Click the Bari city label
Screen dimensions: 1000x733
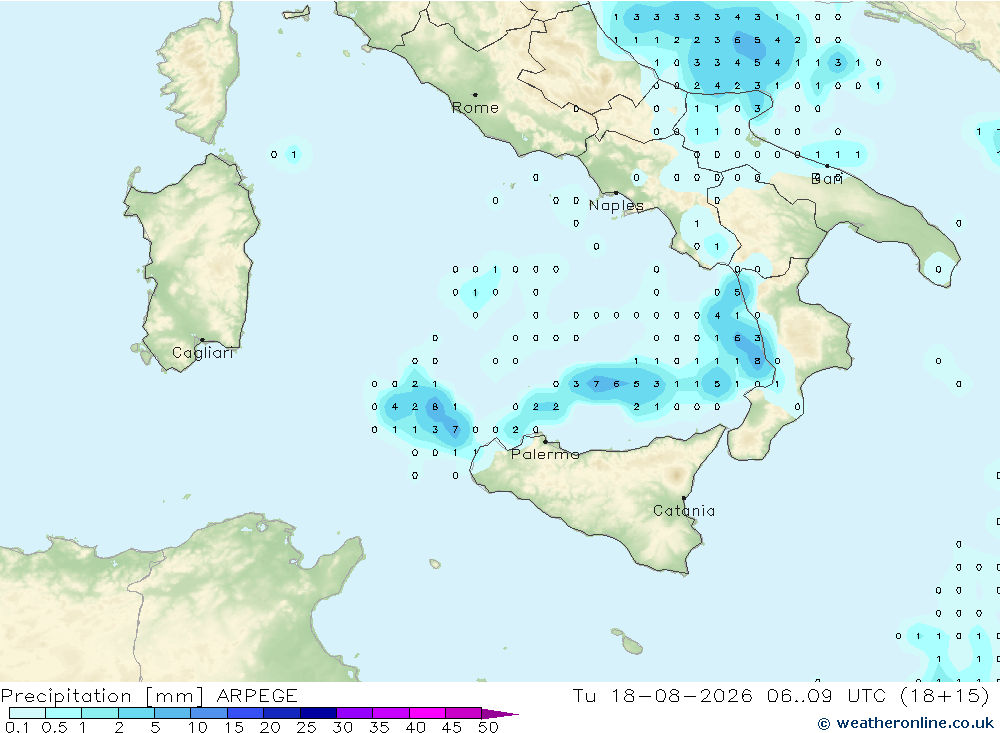click(827, 179)
